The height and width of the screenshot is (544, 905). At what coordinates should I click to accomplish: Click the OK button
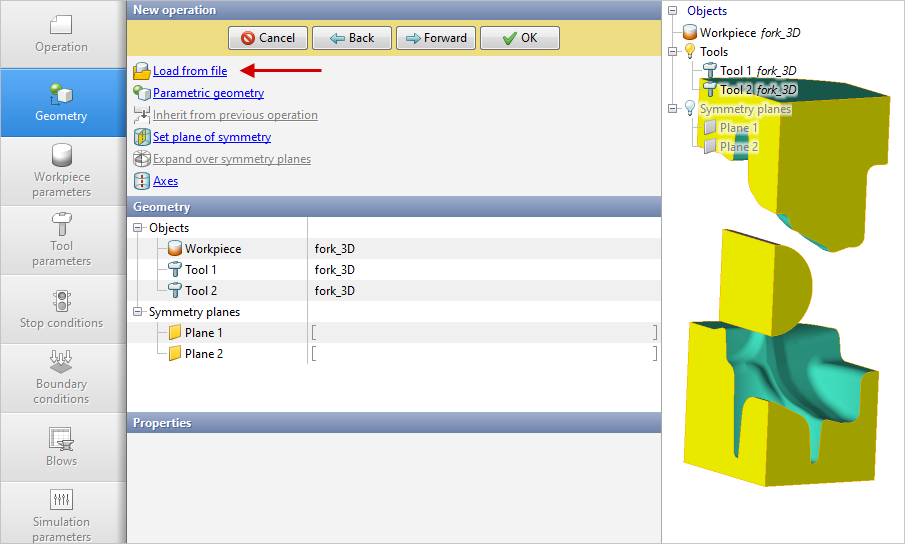coord(519,38)
